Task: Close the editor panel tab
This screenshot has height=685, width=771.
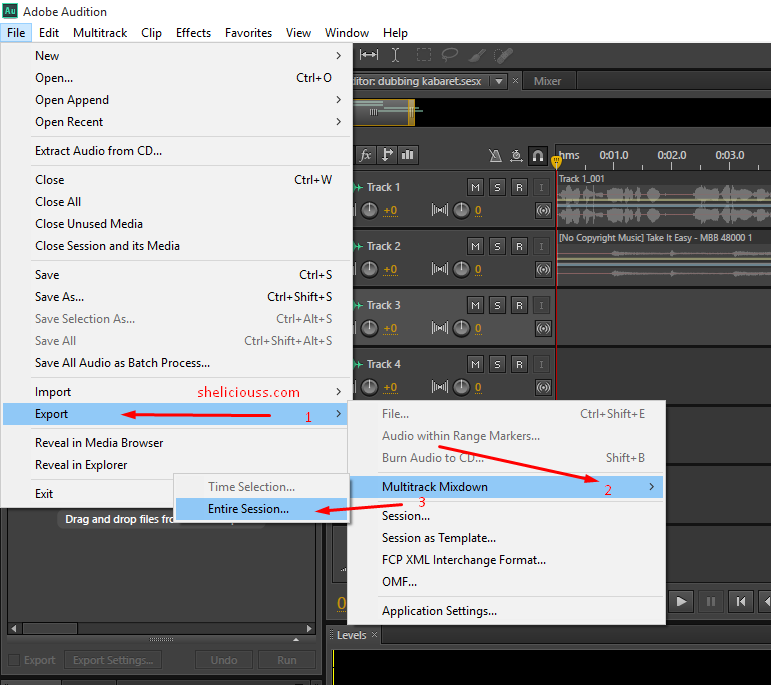Action: pos(515,81)
